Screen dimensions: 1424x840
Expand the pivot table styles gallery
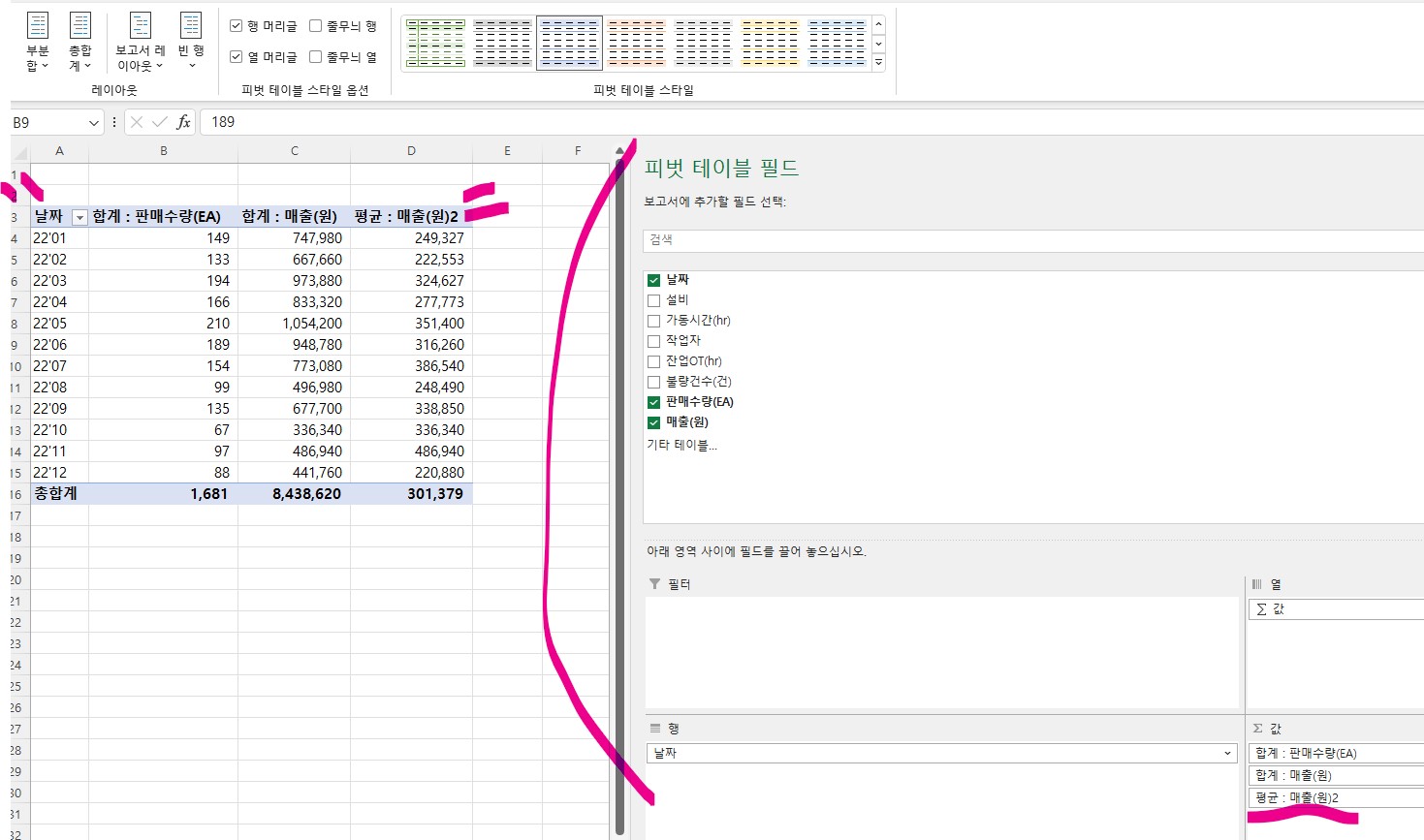[x=878, y=62]
